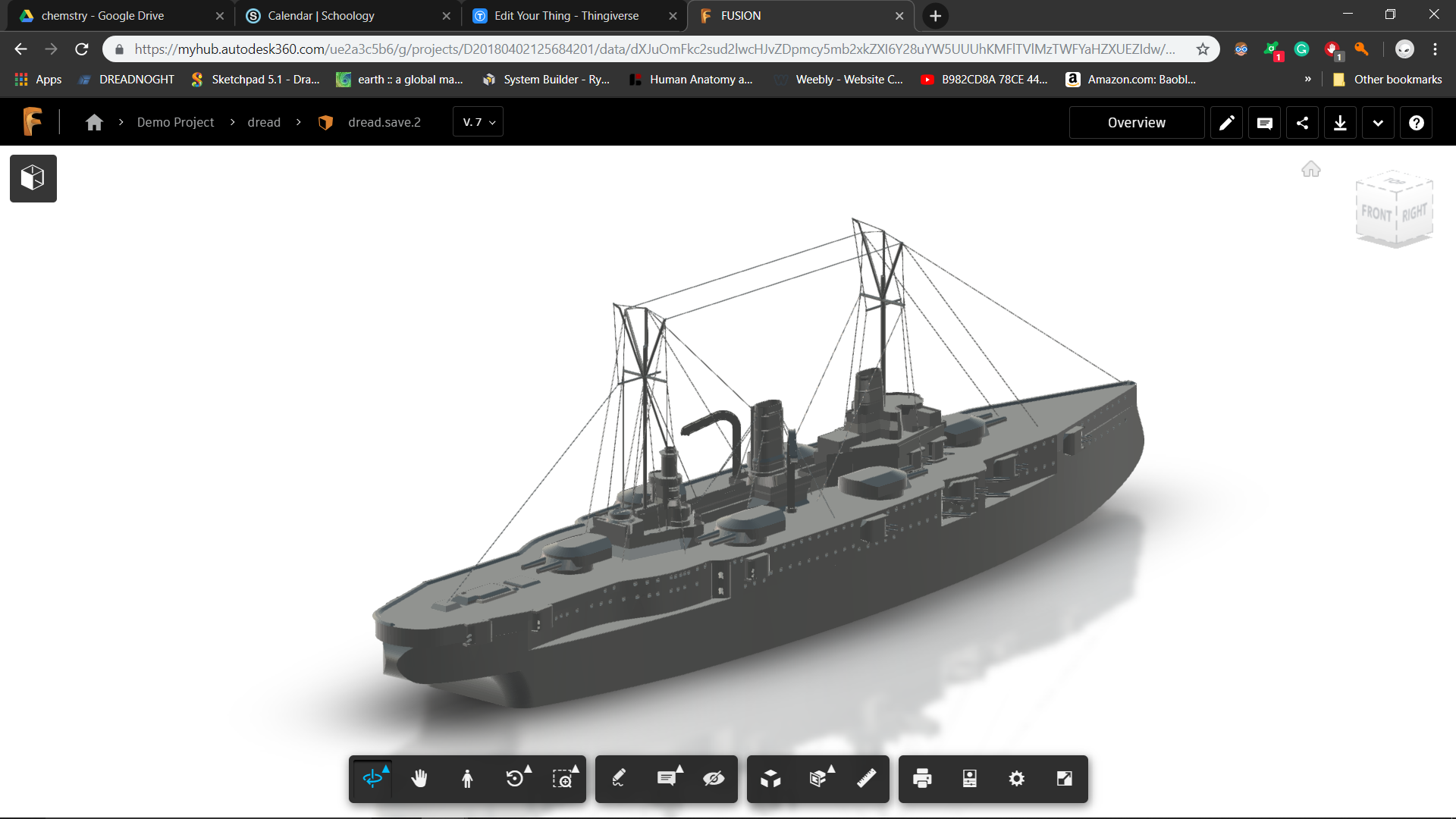Select the Pan hand tool
1456x819 pixels.
click(x=419, y=778)
